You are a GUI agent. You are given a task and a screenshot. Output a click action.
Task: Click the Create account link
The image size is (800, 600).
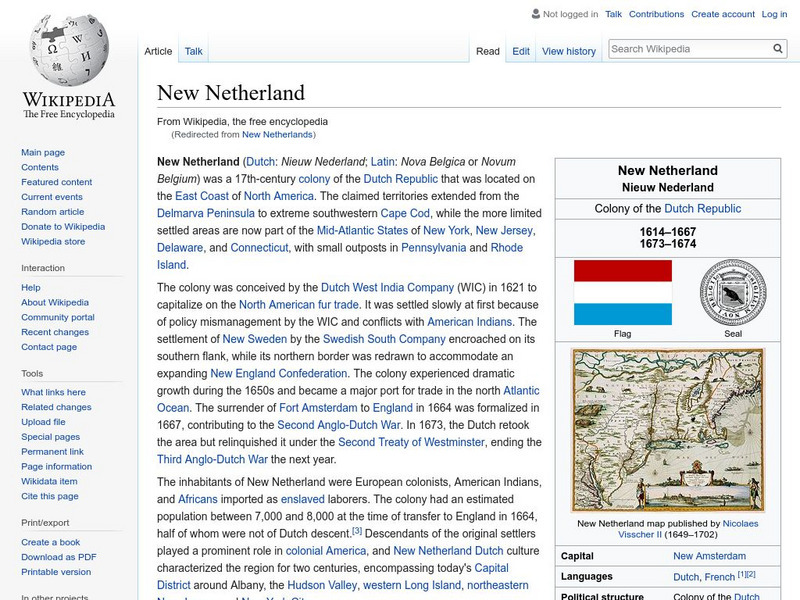click(725, 14)
